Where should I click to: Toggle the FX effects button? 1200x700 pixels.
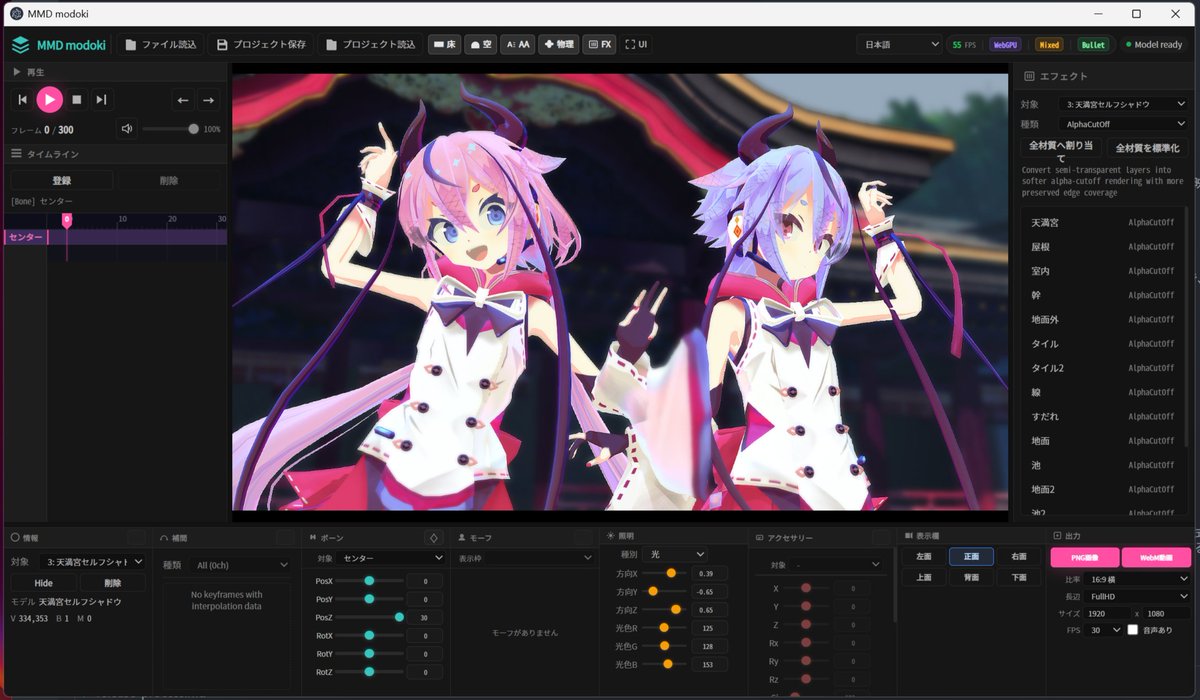click(x=600, y=45)
